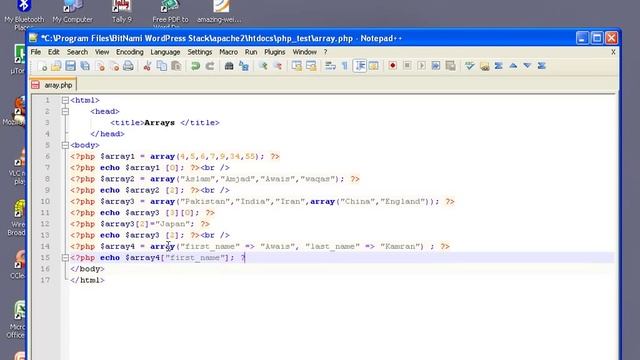
Task: Open user defined language dialog icon
Action: pos(373,66)
